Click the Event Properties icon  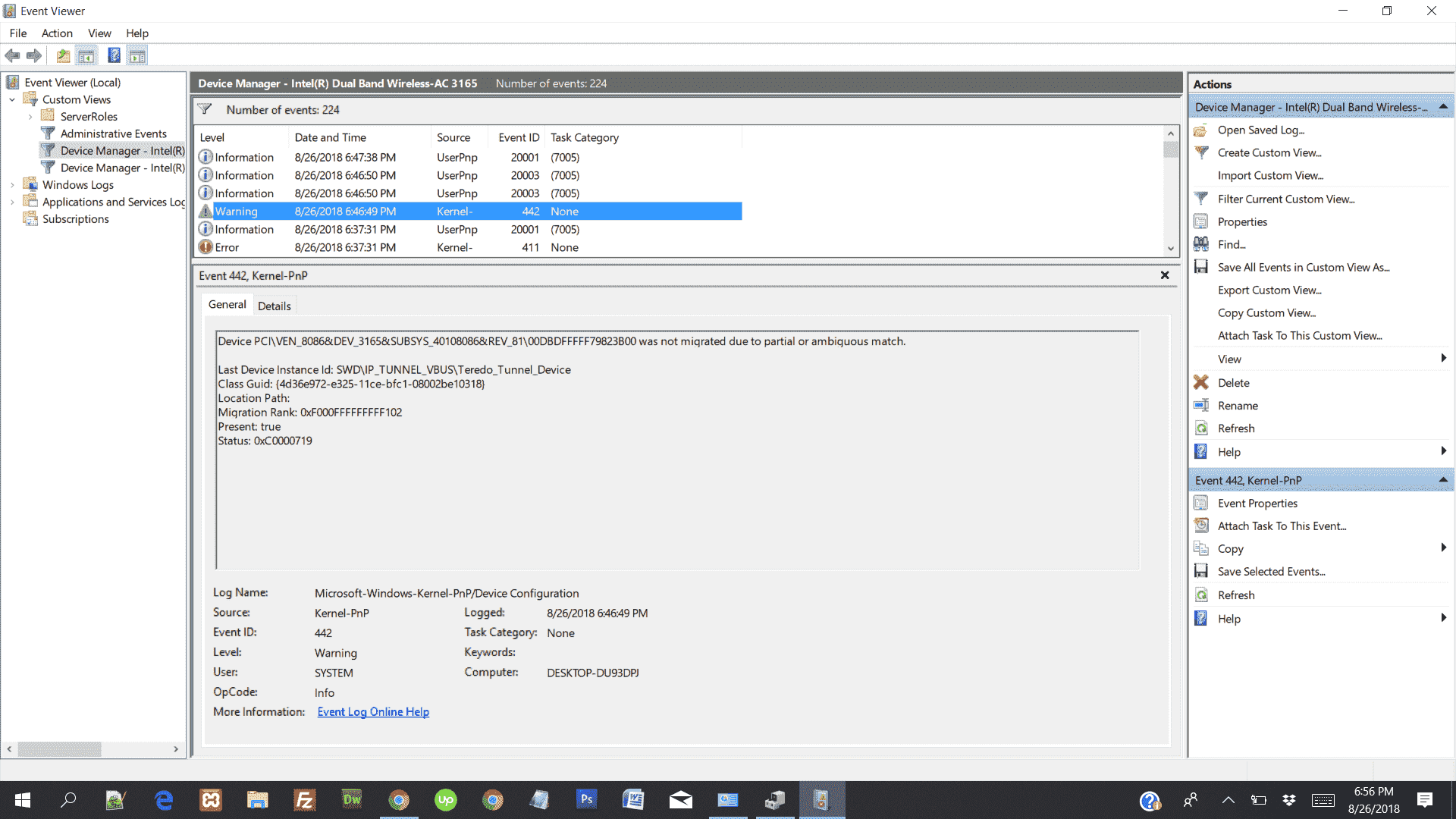point(1201,503)
